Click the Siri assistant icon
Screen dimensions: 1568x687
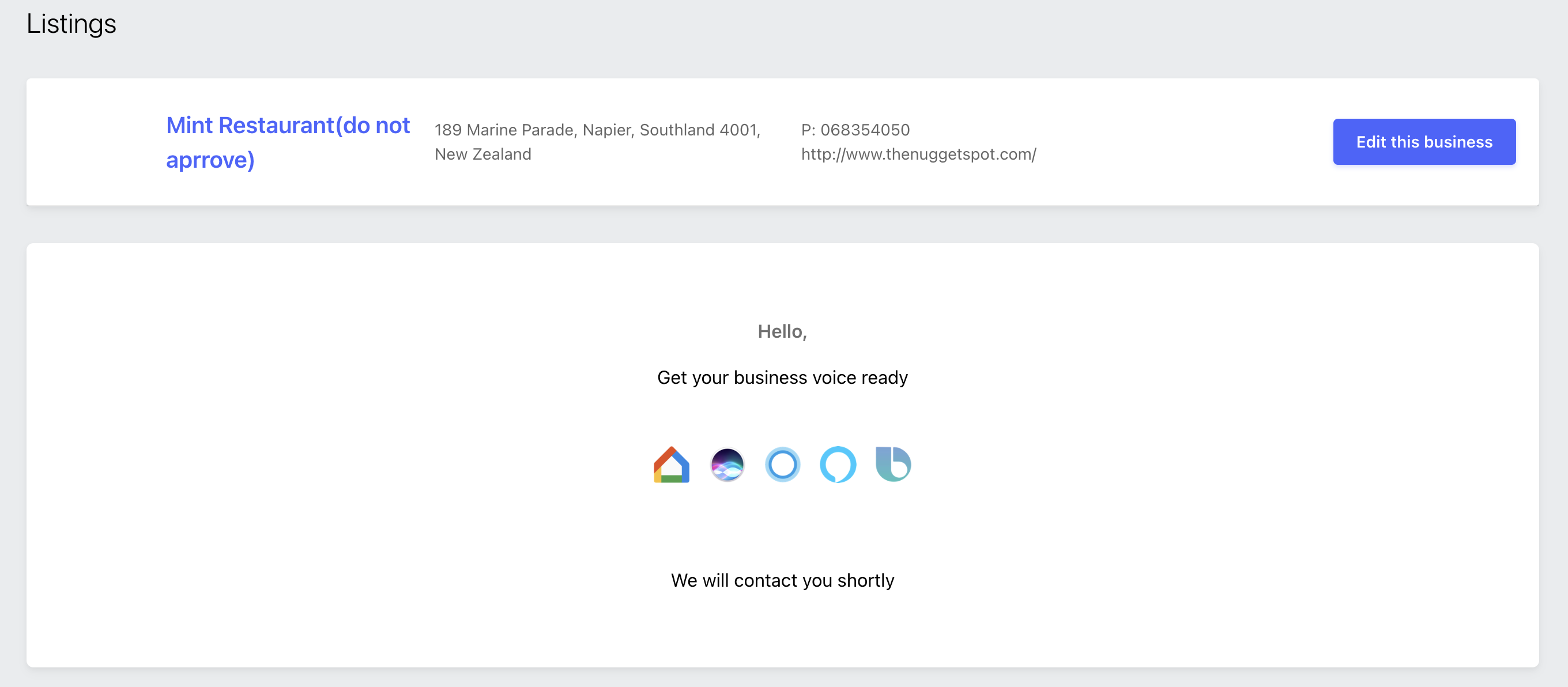pos(727,465)
